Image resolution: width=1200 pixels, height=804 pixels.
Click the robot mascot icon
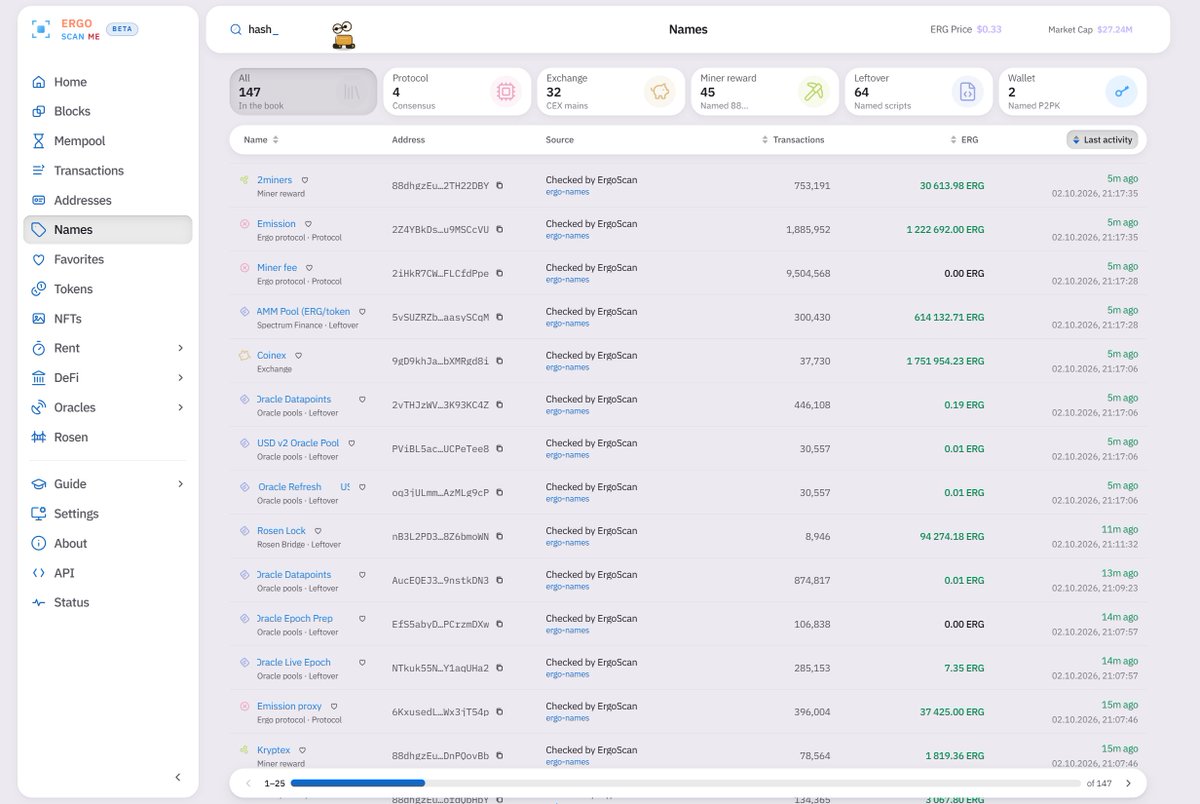click(x=344, y=35)
